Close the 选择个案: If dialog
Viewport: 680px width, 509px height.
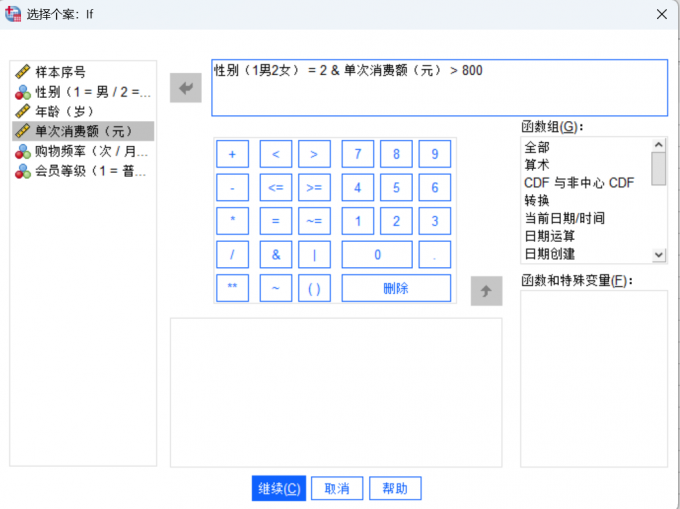[x=662, y=14]
